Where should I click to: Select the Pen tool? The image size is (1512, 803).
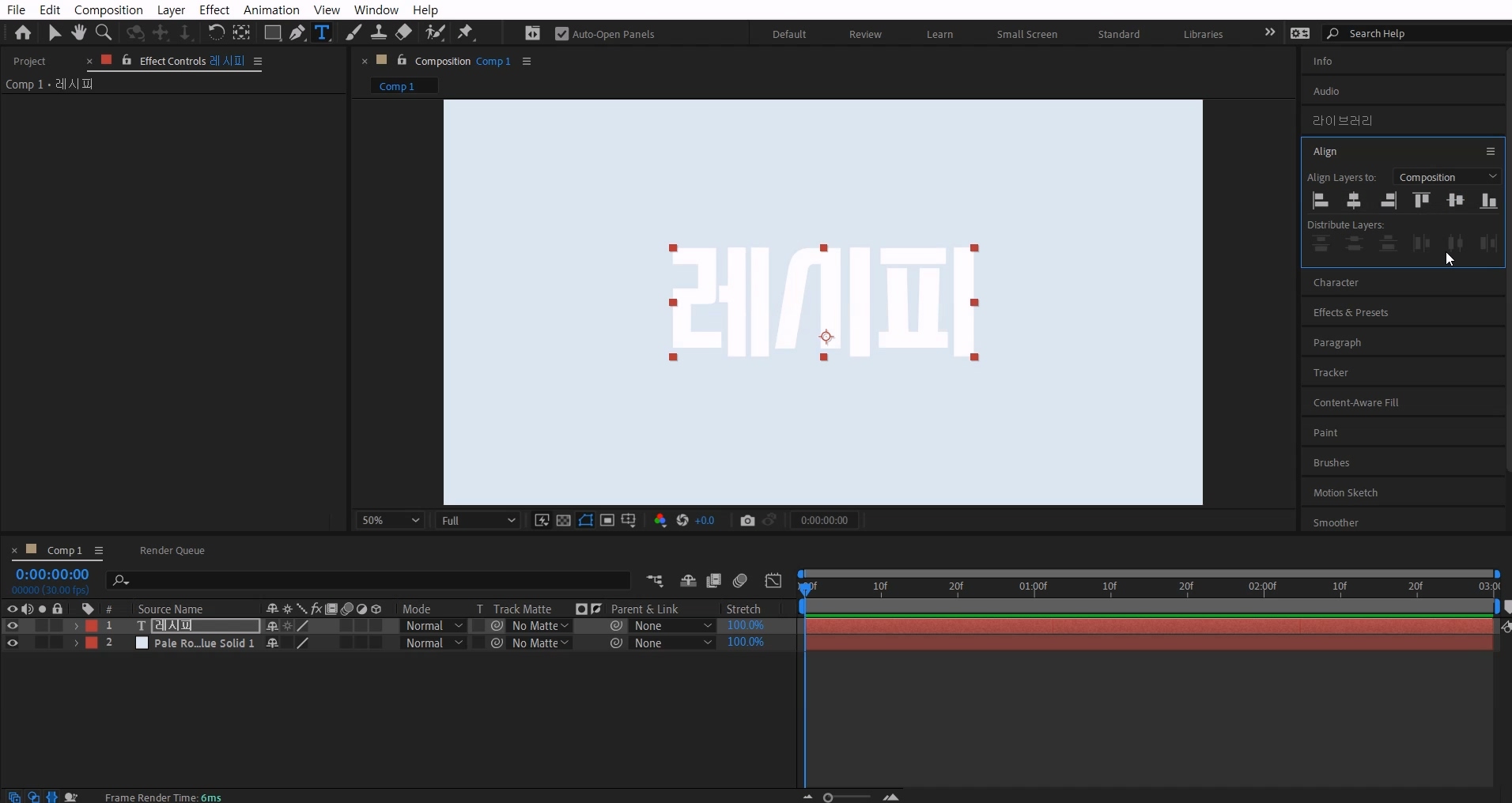tap(298, 33)
